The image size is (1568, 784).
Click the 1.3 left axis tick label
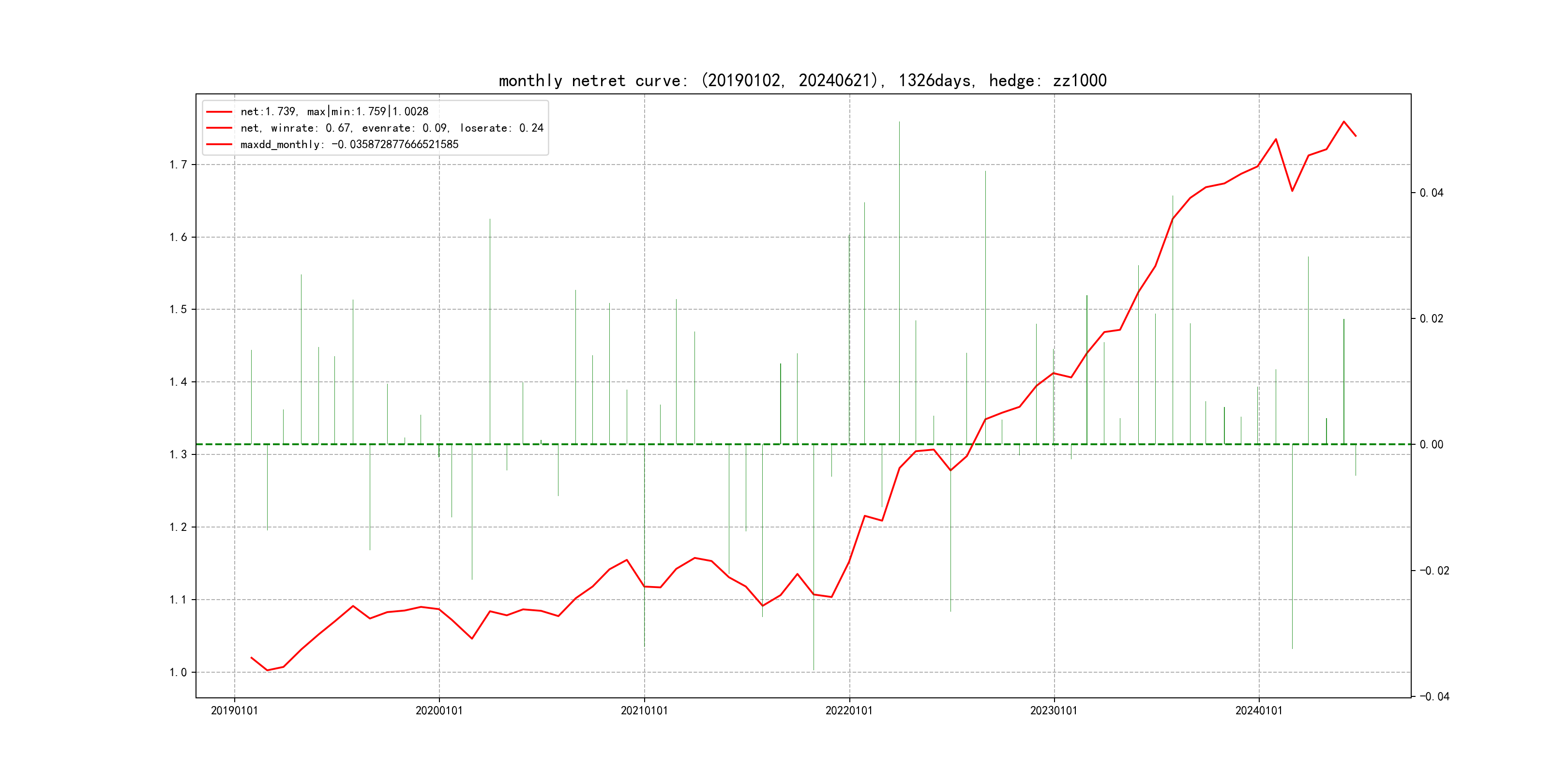tap(178, 455)
